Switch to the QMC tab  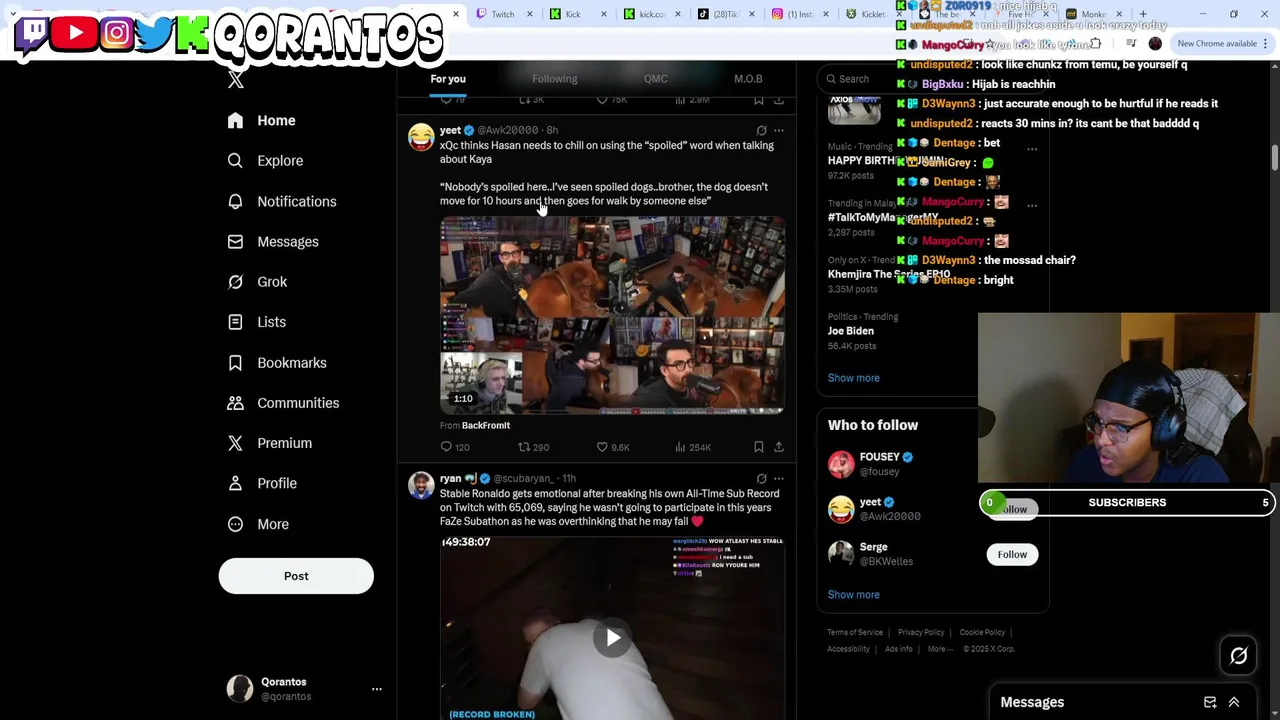tap(656, 79)
